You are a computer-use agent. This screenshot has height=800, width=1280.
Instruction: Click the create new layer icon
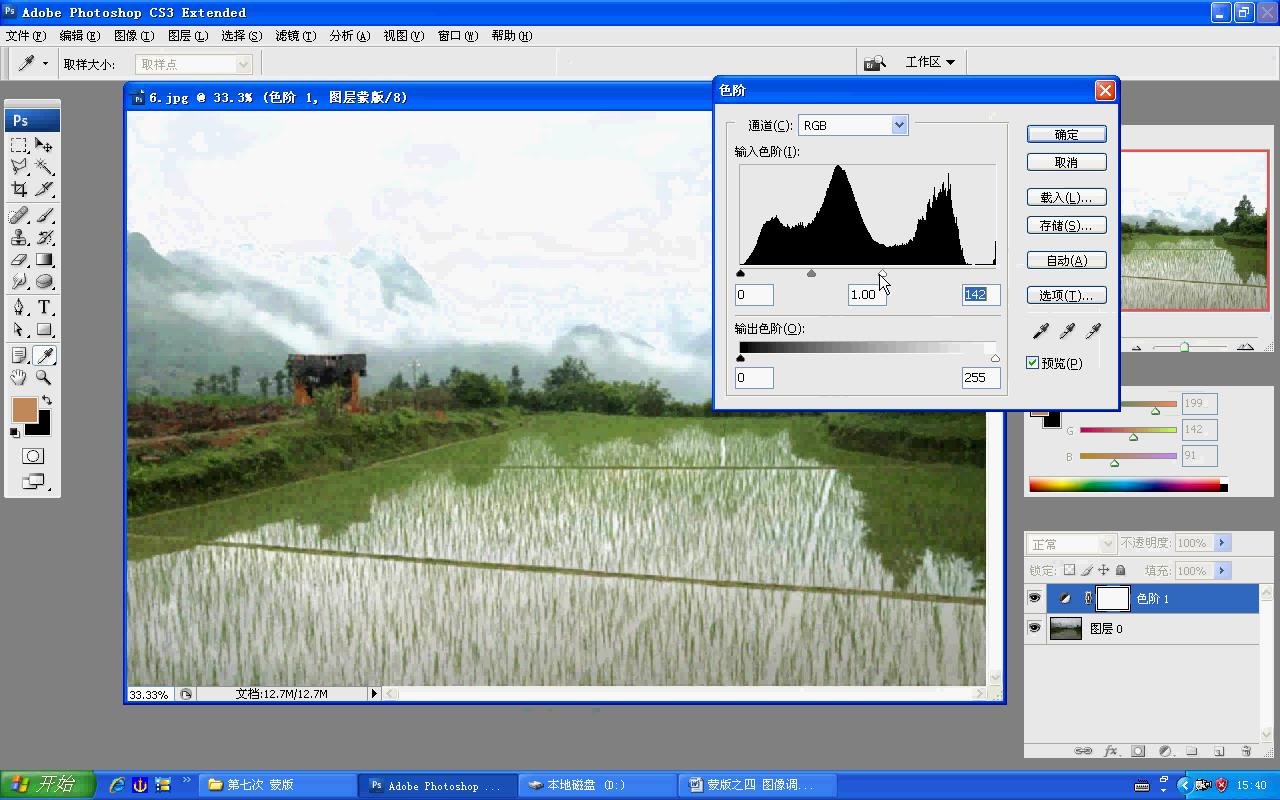pos(1219,750)
